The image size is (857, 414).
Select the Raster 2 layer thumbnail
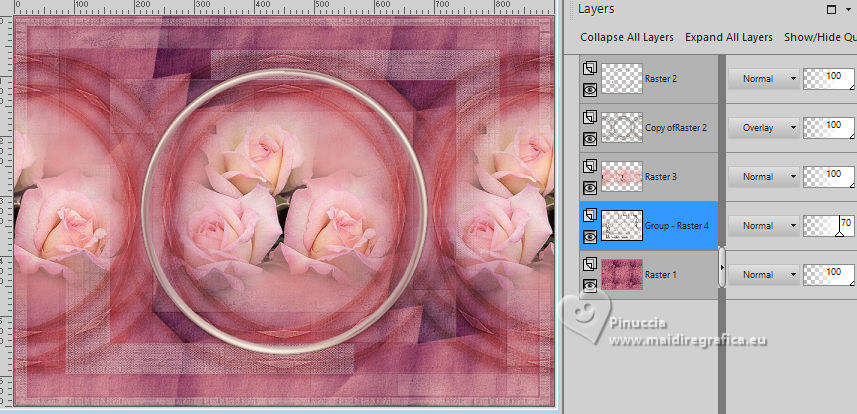pyautogui.click(x=622, y=79)
